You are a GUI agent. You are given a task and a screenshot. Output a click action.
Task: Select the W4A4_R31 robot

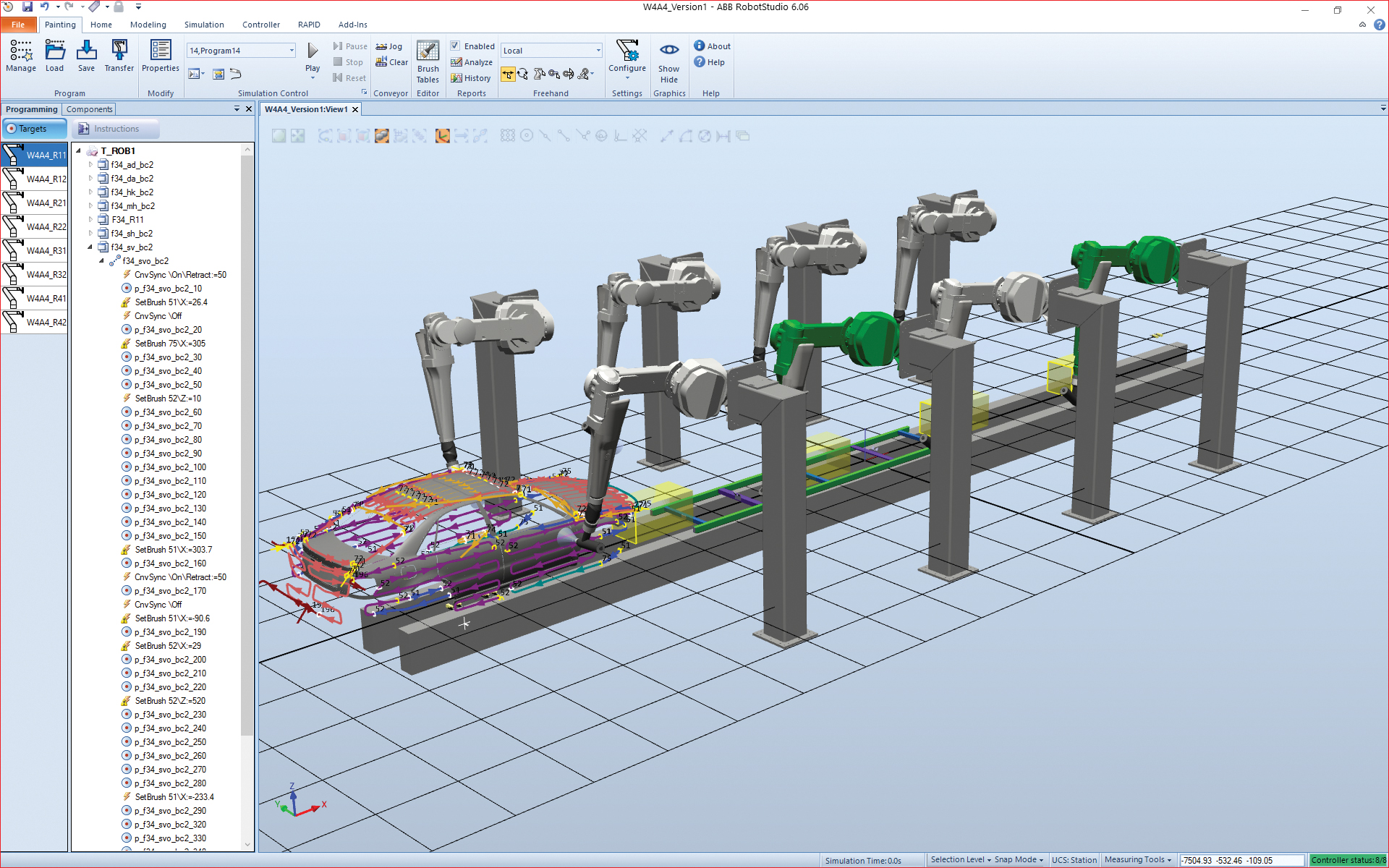point(35,250)
